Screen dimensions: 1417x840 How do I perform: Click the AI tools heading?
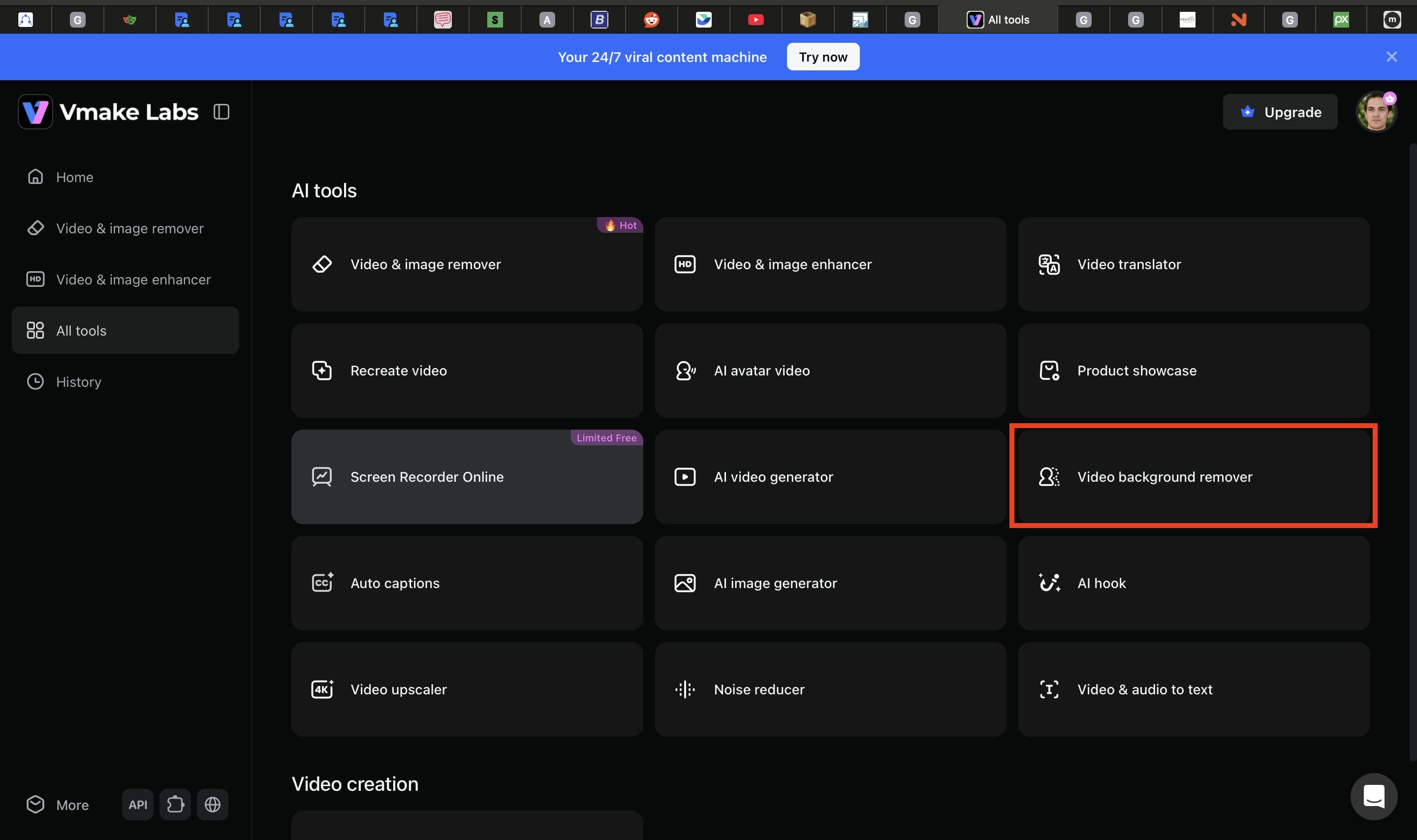tap(324, 191)
